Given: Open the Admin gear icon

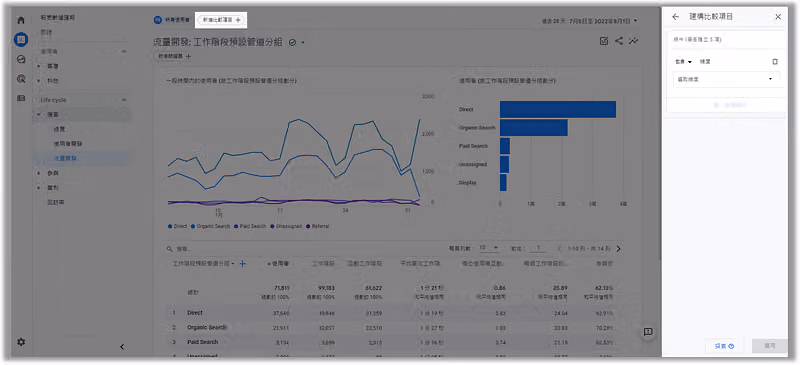Looking at the screenshot, I should pos(21,342).
